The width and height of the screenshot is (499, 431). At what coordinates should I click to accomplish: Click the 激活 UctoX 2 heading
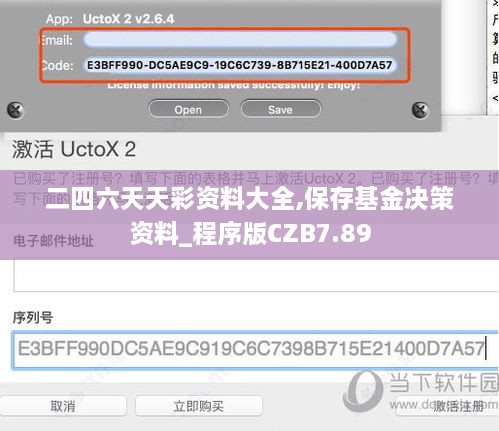[x=74, y=149]
